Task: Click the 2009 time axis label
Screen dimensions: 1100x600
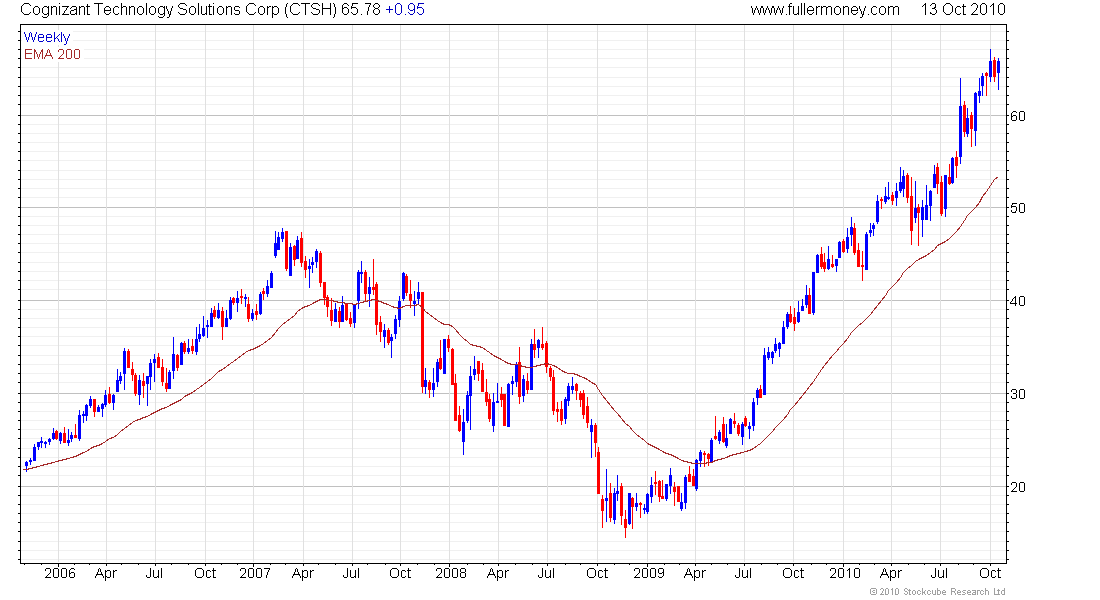Action: pos(648,573)
